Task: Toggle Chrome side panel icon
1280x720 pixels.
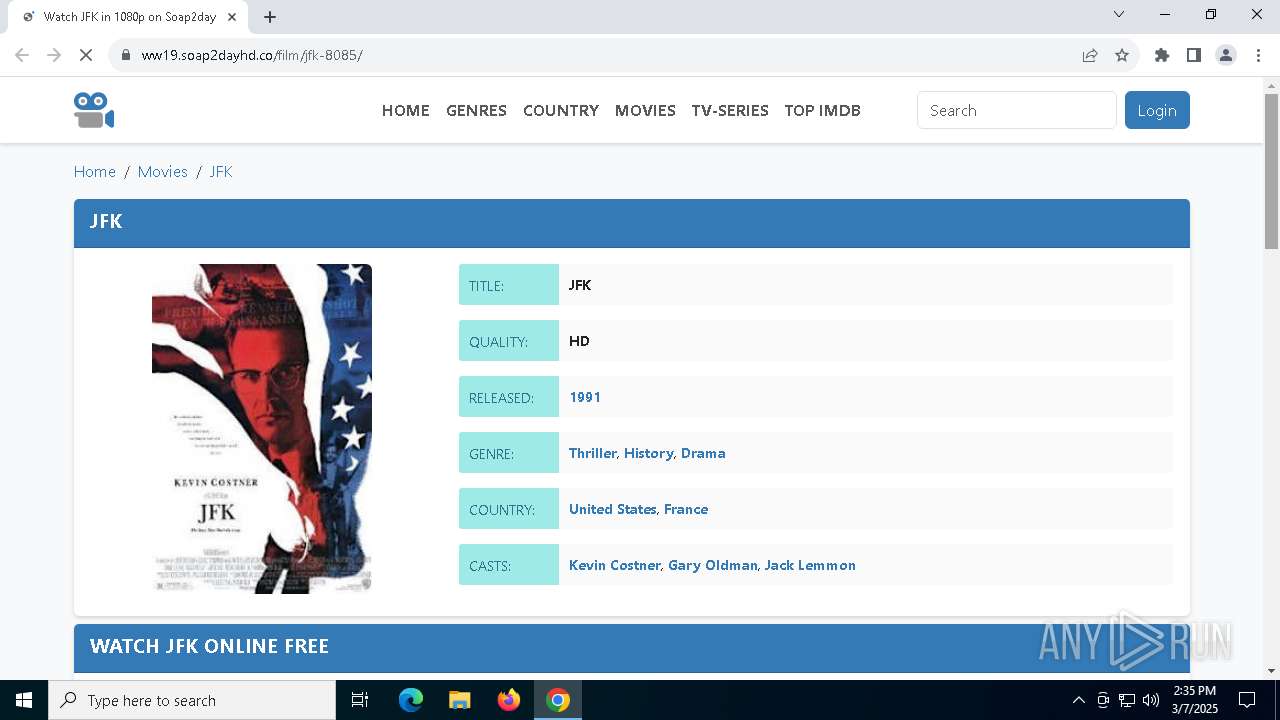Action: pyautogui.click(x=1194, y=55)
